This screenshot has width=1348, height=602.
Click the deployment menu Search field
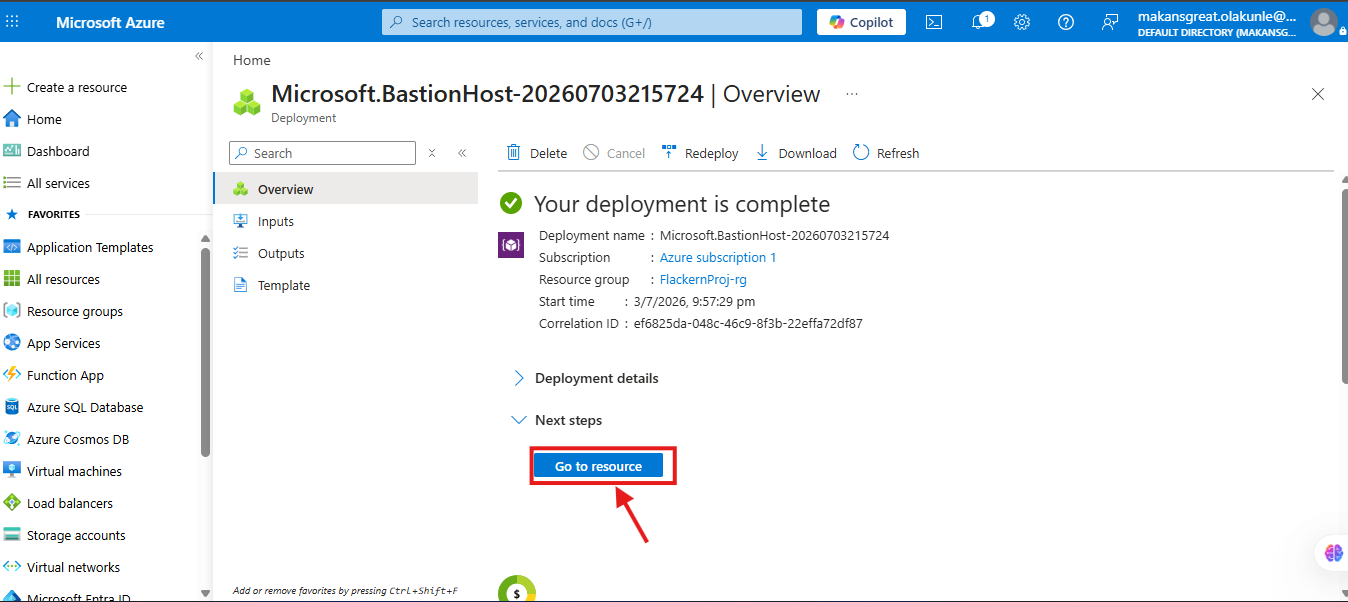coord(322,153)
